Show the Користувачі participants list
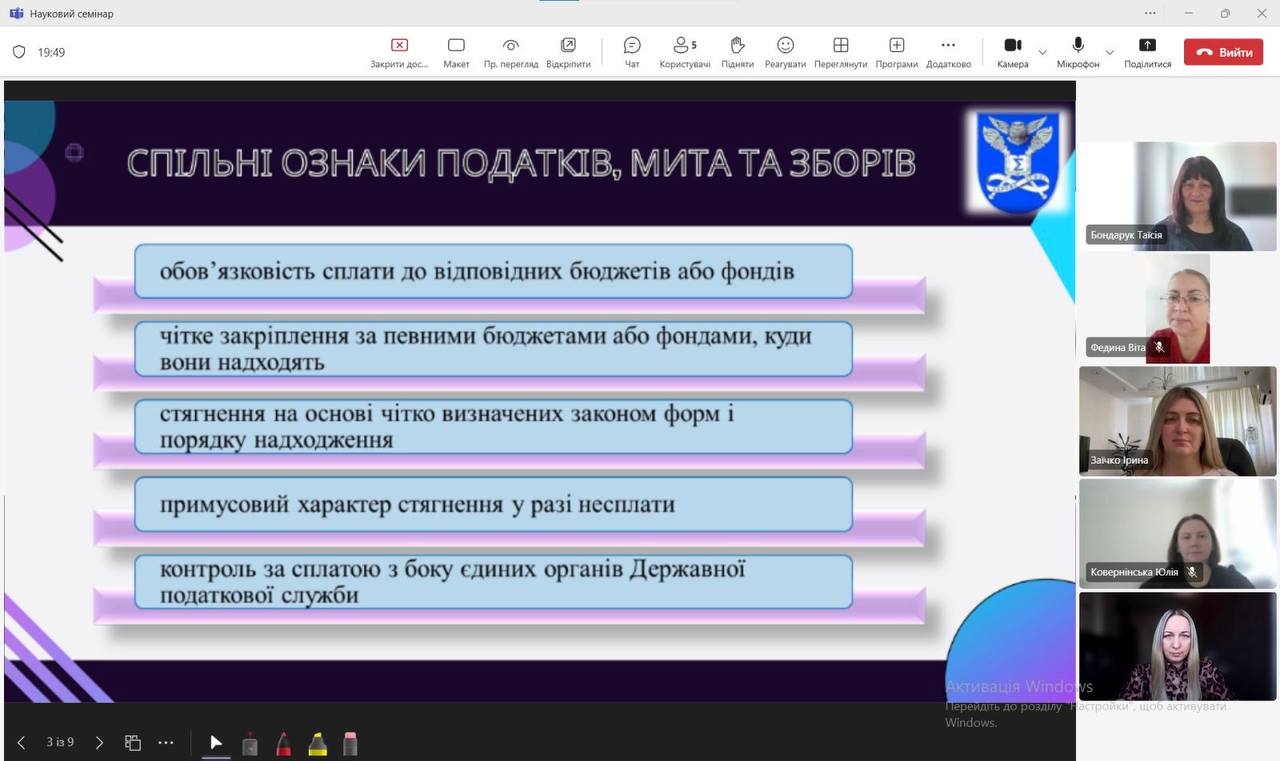 click(685, 52)
